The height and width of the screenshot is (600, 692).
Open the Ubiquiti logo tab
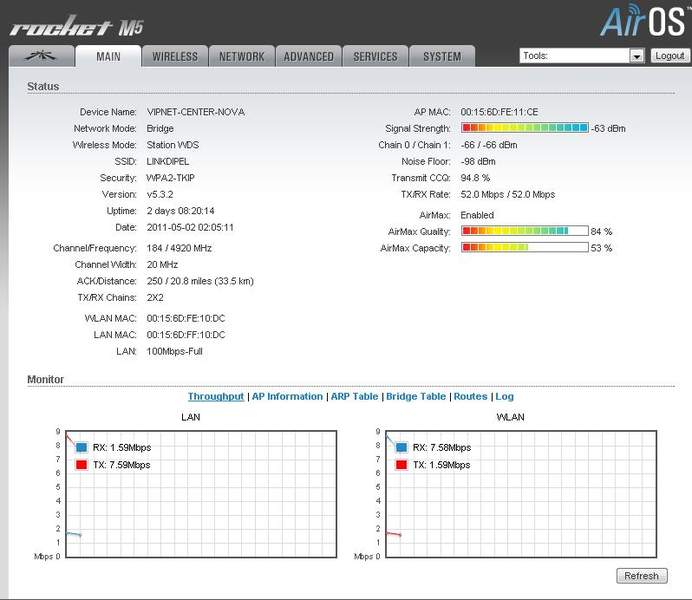(x=41, y=56)
